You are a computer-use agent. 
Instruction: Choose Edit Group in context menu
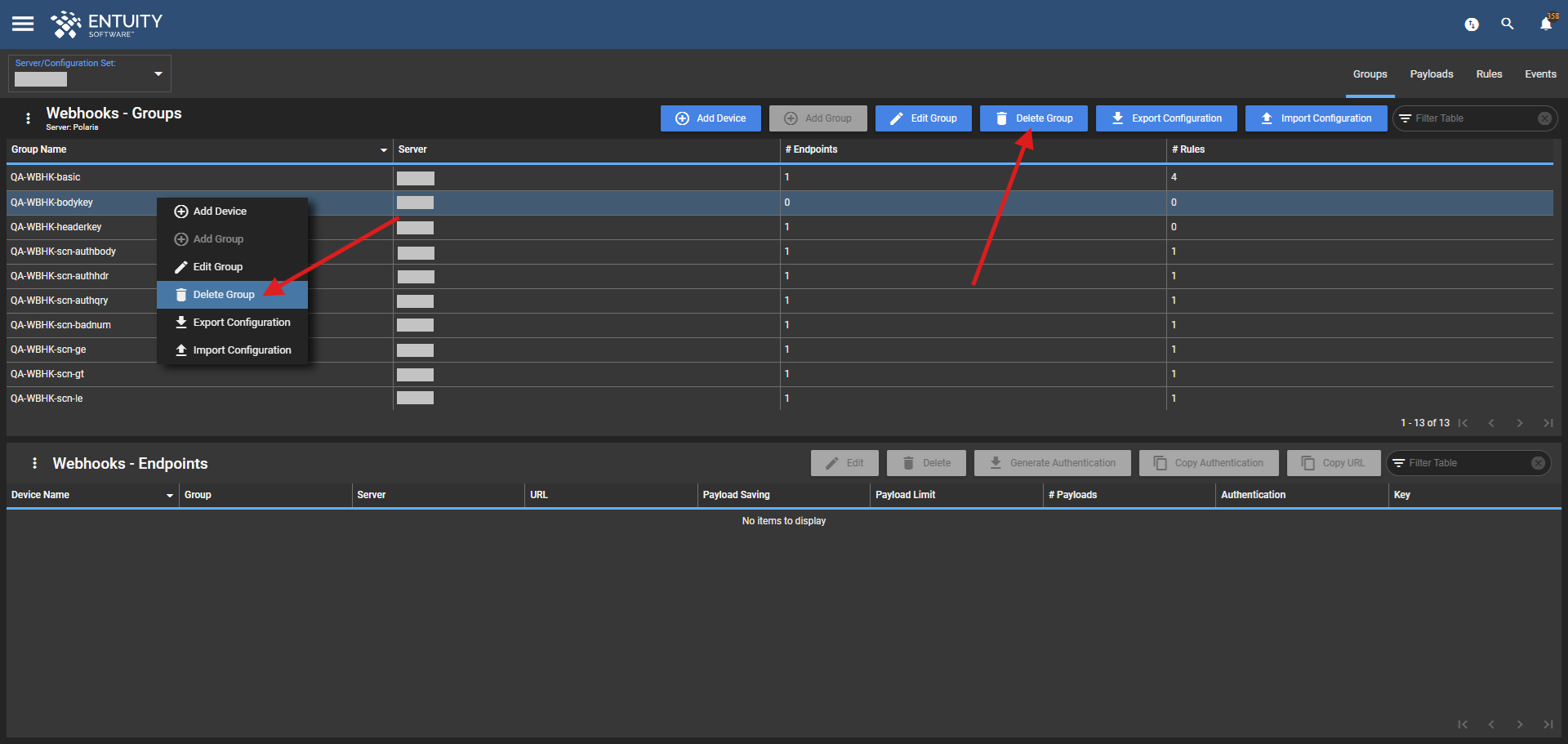click(232, 267)
